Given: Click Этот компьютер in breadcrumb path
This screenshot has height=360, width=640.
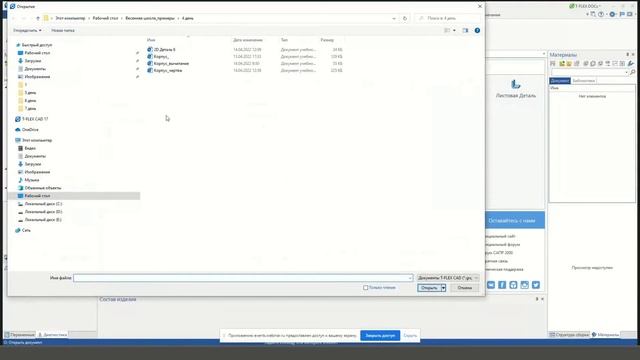Looking at the screenshot, I should pyautogui.click(x=70, y=18).
